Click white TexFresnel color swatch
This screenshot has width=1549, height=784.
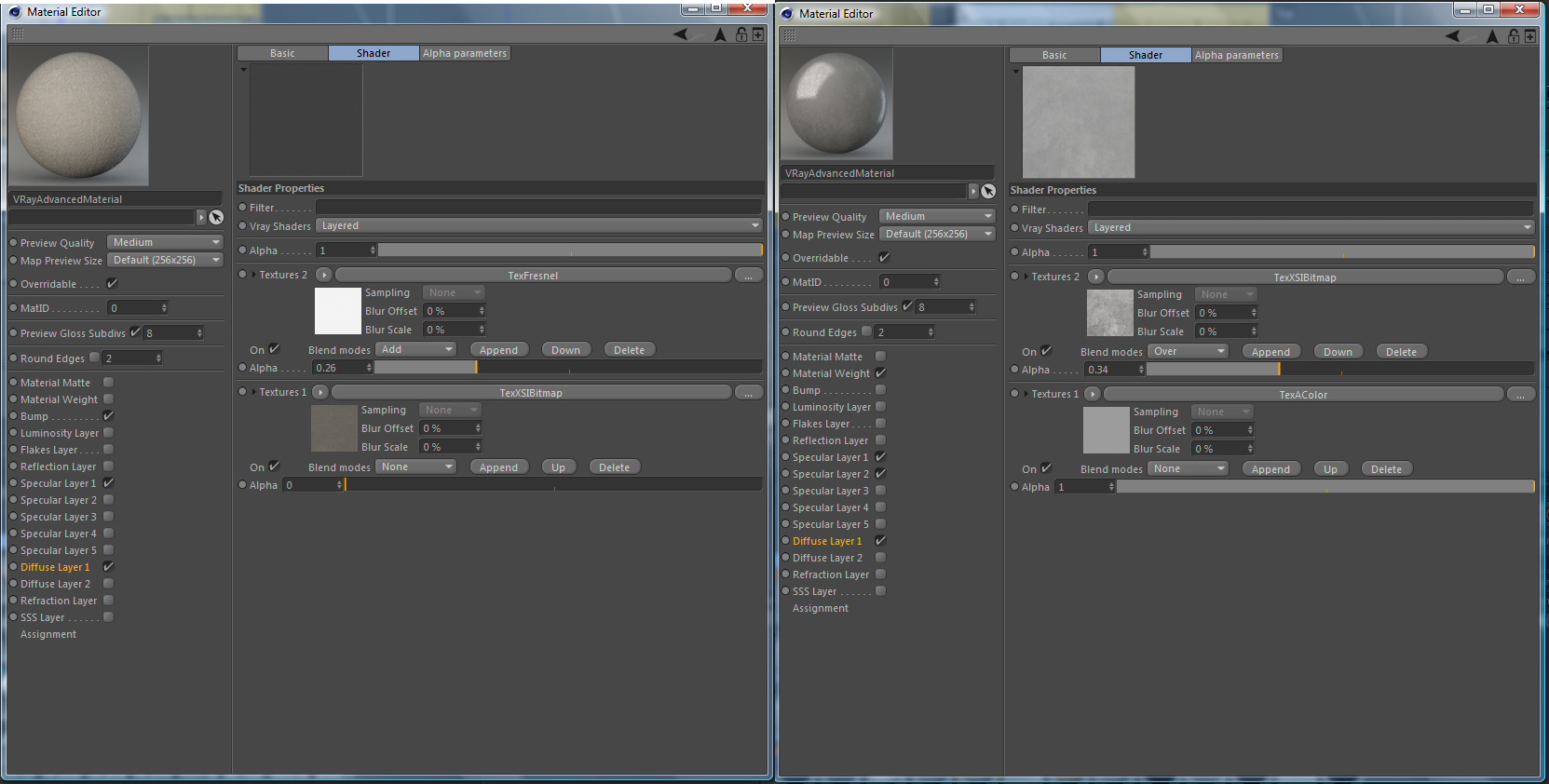pyautogui.click(x=337, y=311)
